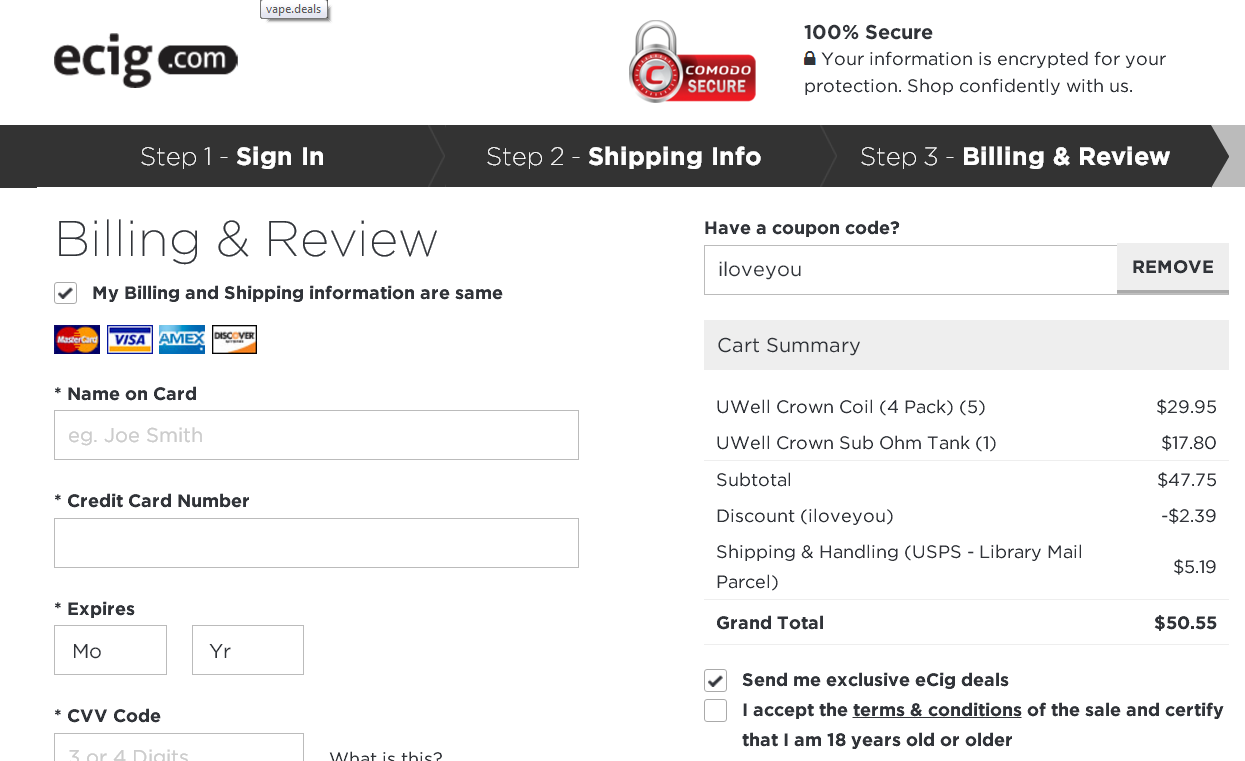This screenshot has height=761, width=1245.
Task: Go to Step 1 - Sign In
Action: click(x=232, y=157)
